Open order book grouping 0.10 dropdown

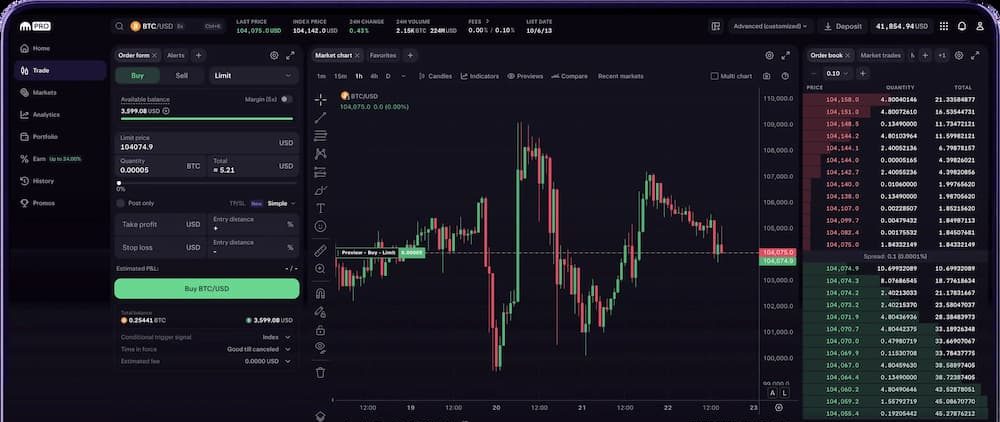pos(837,73)
